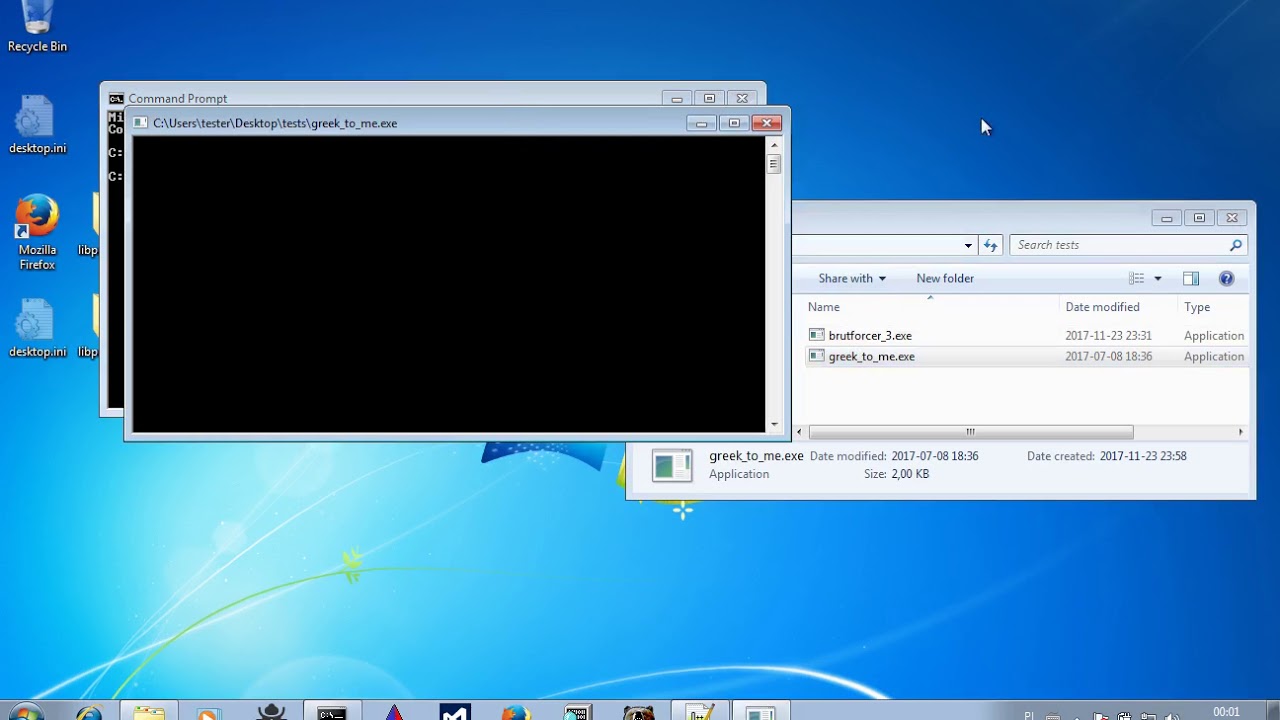Open the notepad-with-pencil app on taskbar
The width and height of the screenshot is (1280, 720).
click(x=700, y=712)
